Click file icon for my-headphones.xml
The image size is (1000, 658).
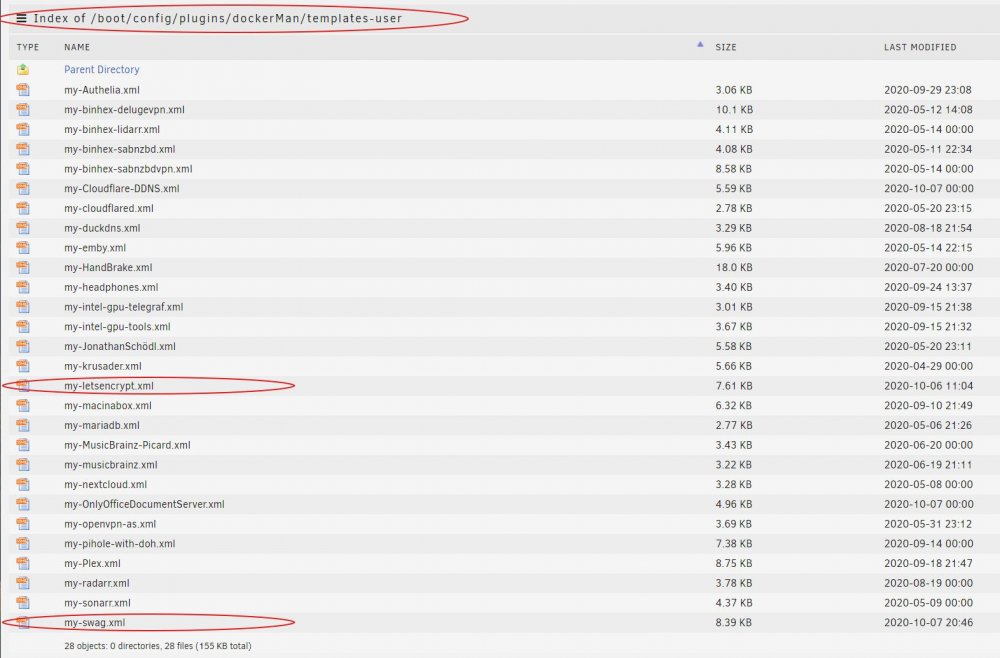click(23, 288)
